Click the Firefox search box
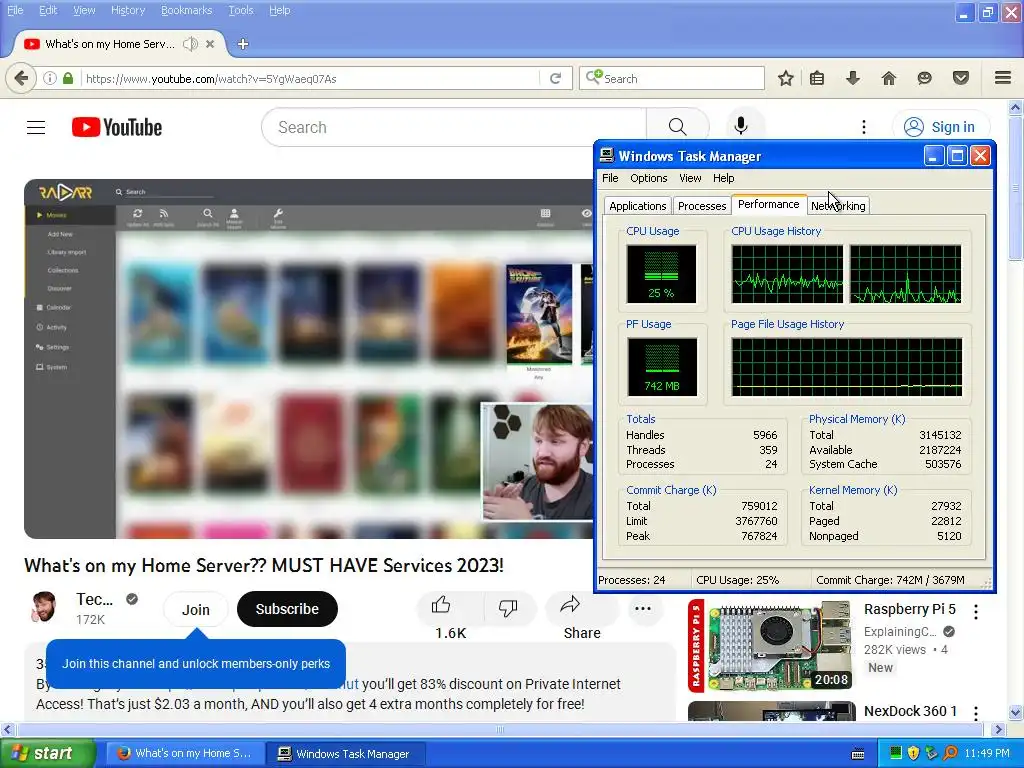 [671, 78]
